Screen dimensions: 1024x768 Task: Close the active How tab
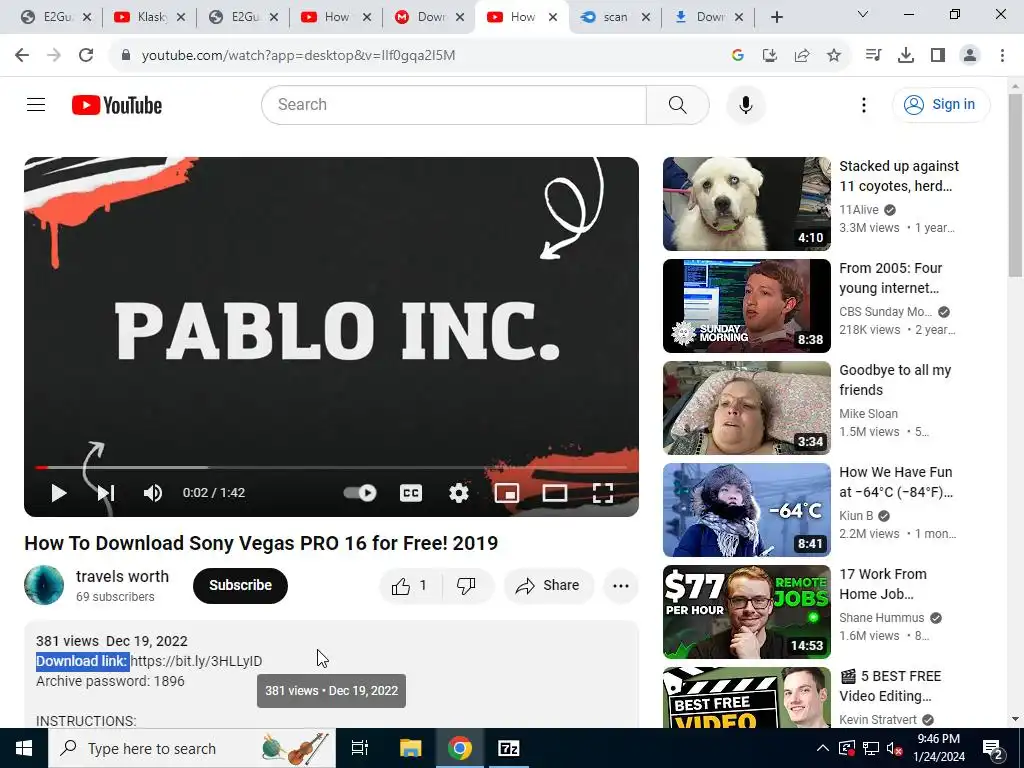coord(553,17)
